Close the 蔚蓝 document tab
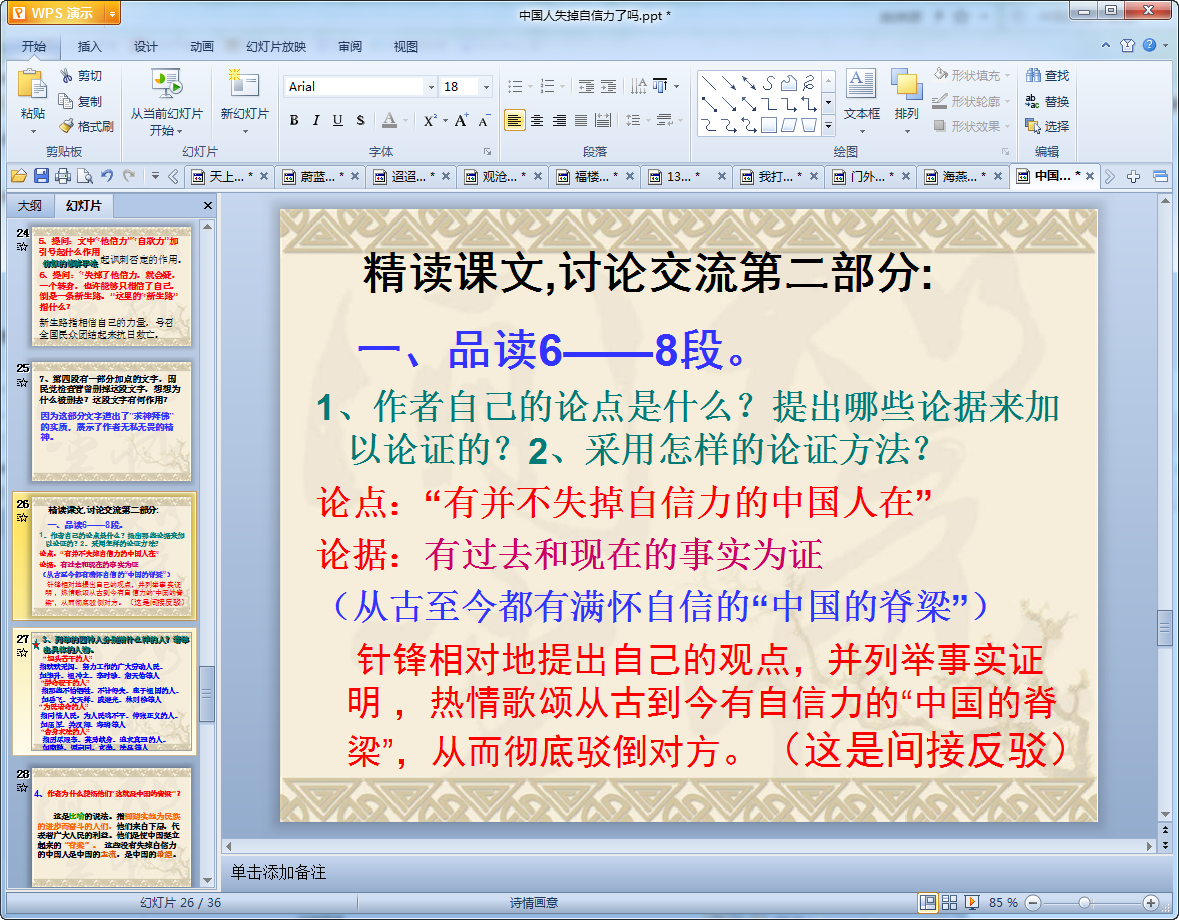 [354, 177]
